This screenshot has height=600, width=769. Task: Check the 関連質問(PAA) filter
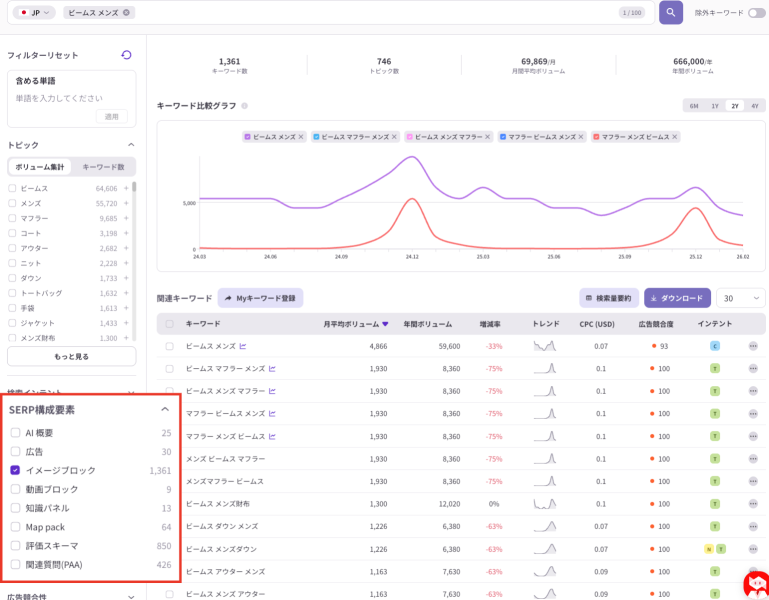tap(15, 564)
